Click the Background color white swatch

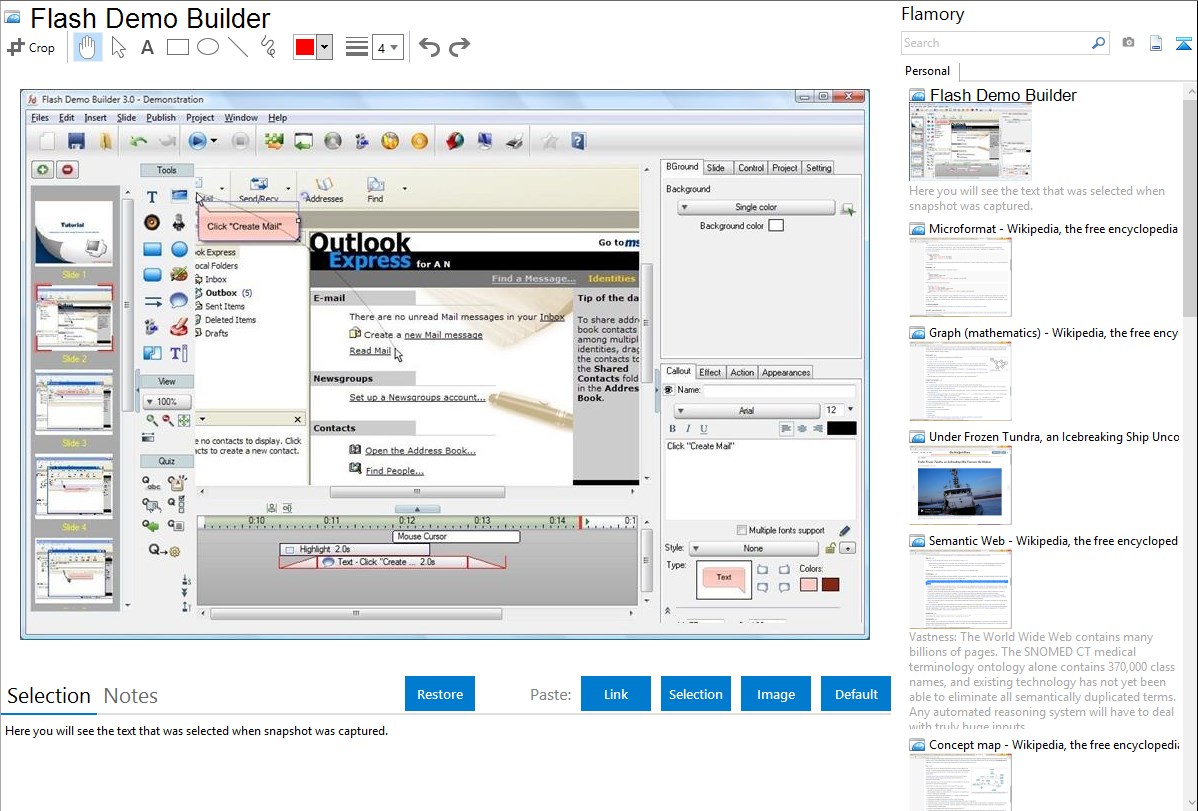click(775, 225)
